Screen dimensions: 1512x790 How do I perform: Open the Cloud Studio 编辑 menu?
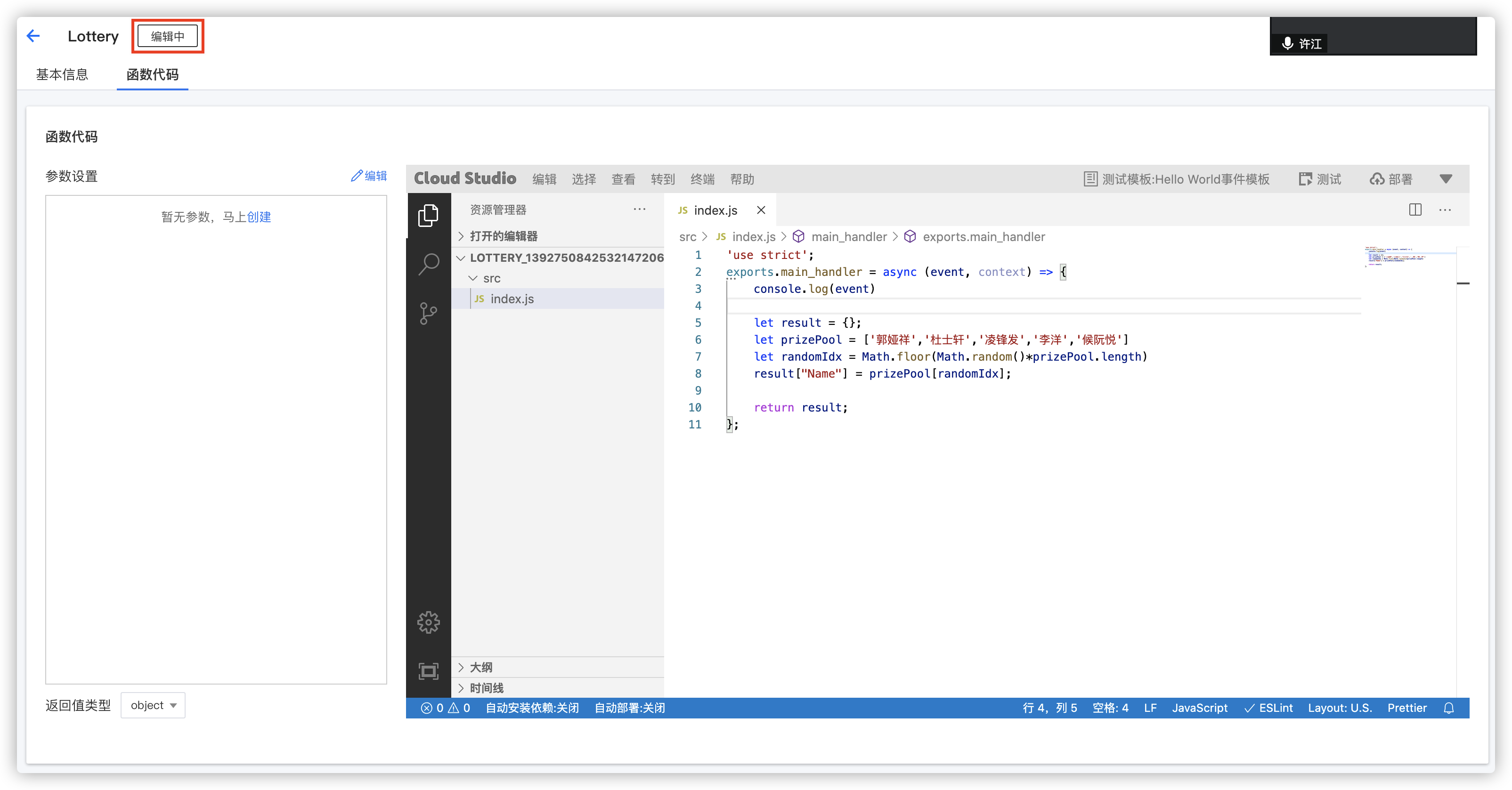coord(544,179)
